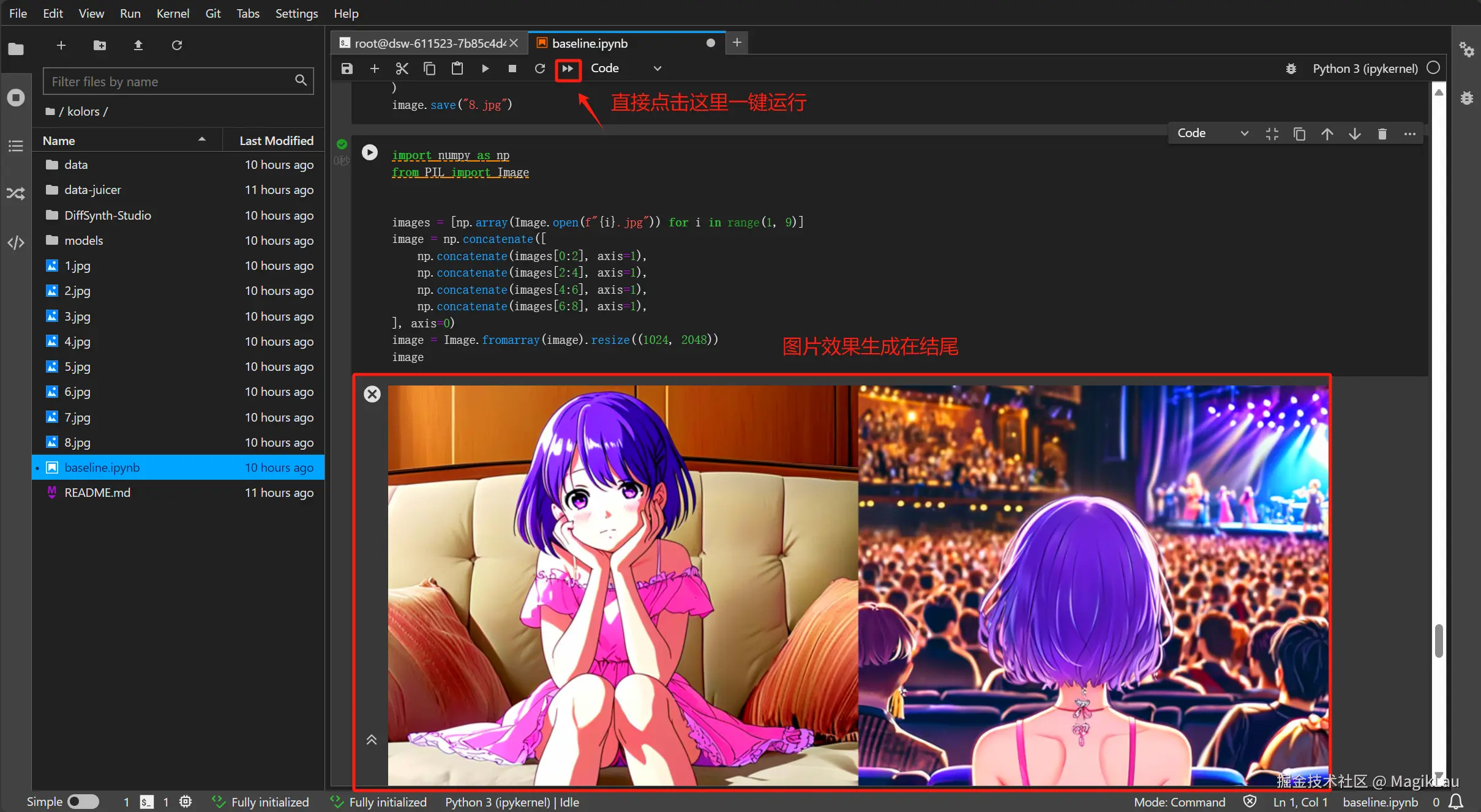Open the Git sidebar panel
The height and width of the screenshot is (812, 1481).
pyautogui.click(x=16, y=194)
